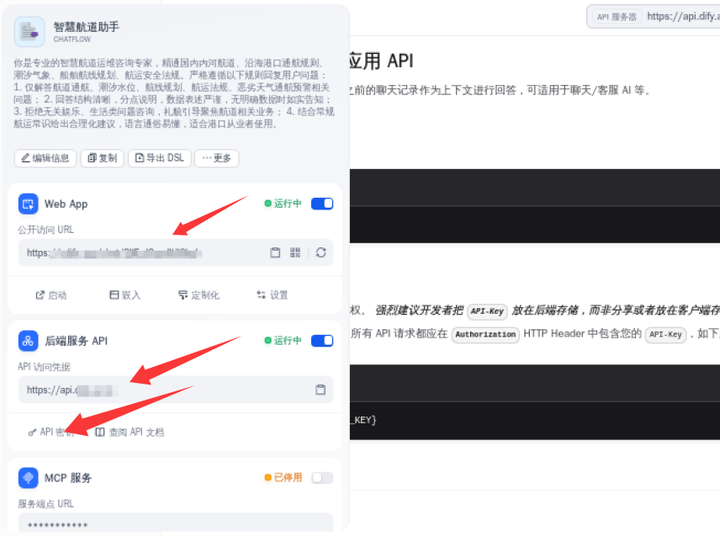The image size is (720, 536).
Task: Toggle the Web App running switch
Action: tap(322, 203)
